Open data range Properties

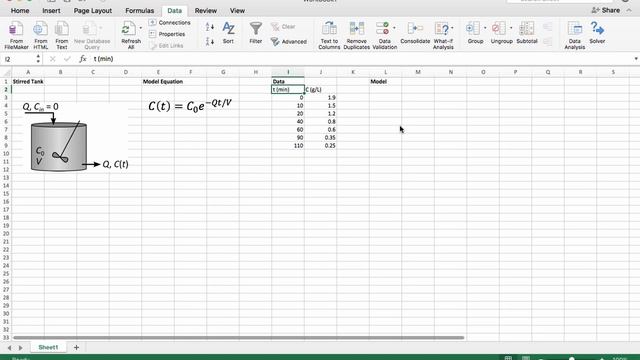click(x=167, y=34)
